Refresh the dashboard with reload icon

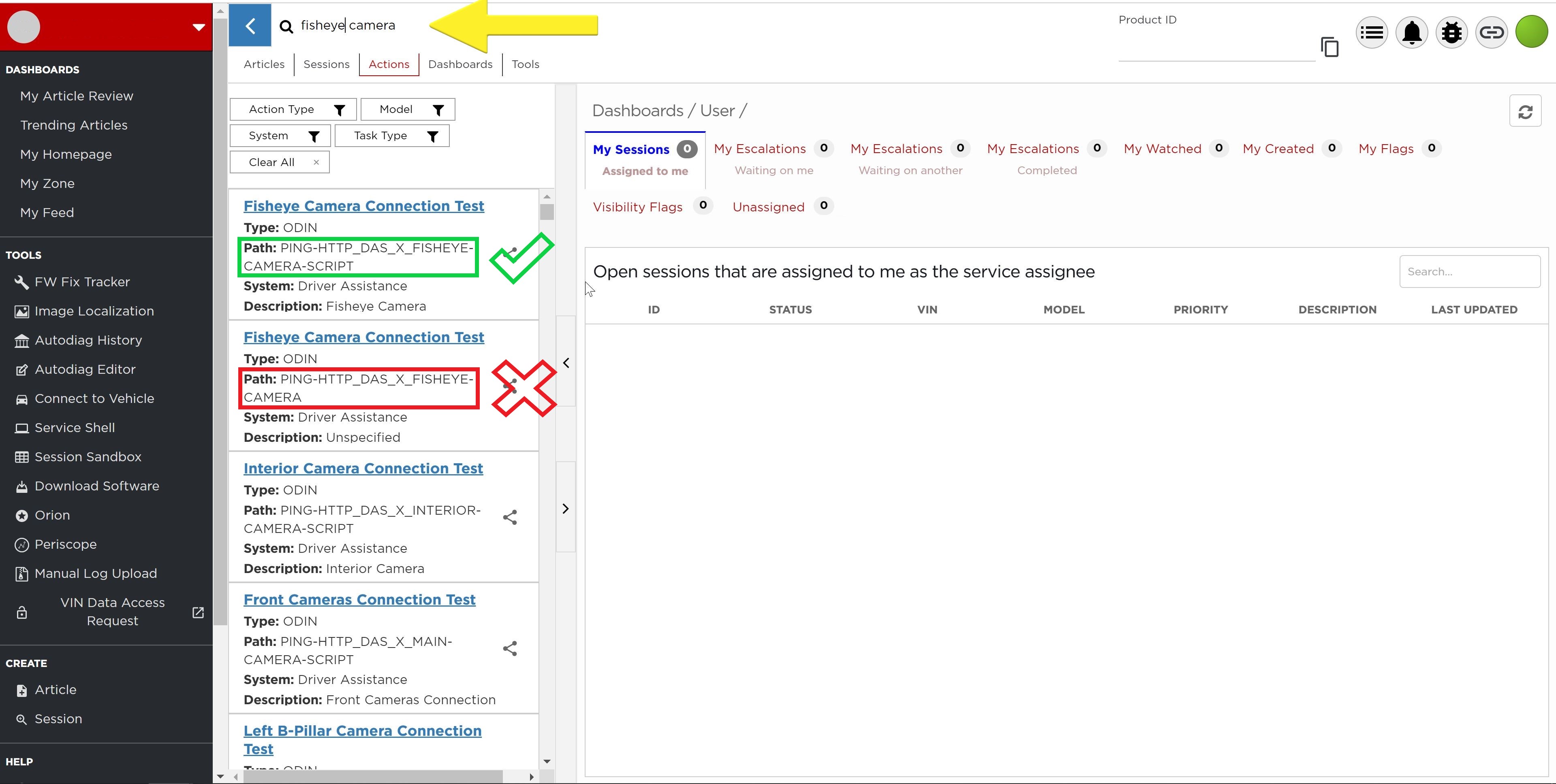pos(1524,111)
